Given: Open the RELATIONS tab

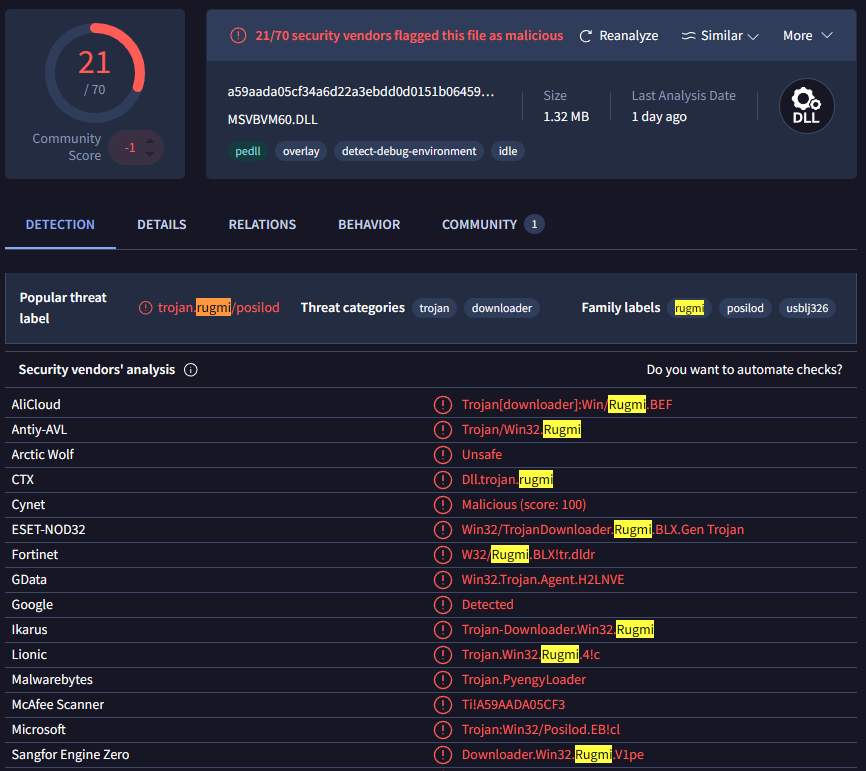Looking at the screenshot, I should point(262,225).
